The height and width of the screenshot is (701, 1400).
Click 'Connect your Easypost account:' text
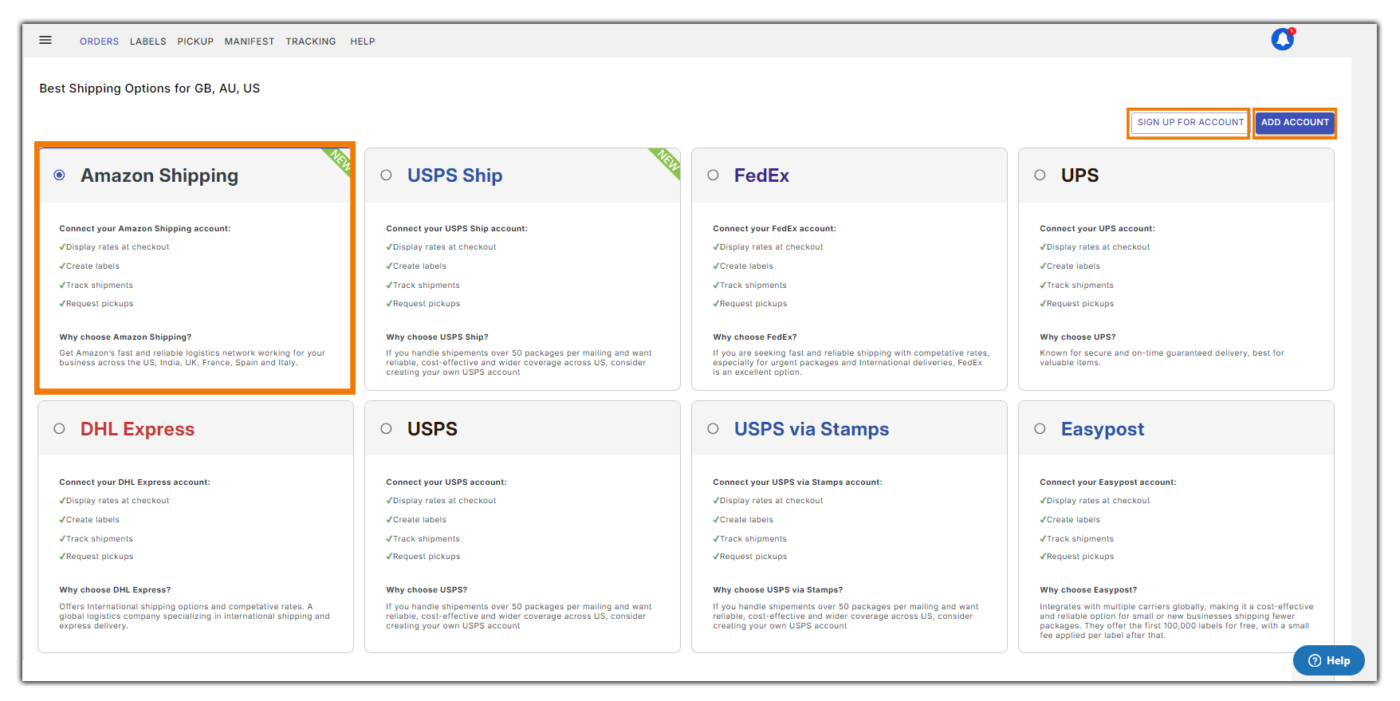tap(1108, 482)
